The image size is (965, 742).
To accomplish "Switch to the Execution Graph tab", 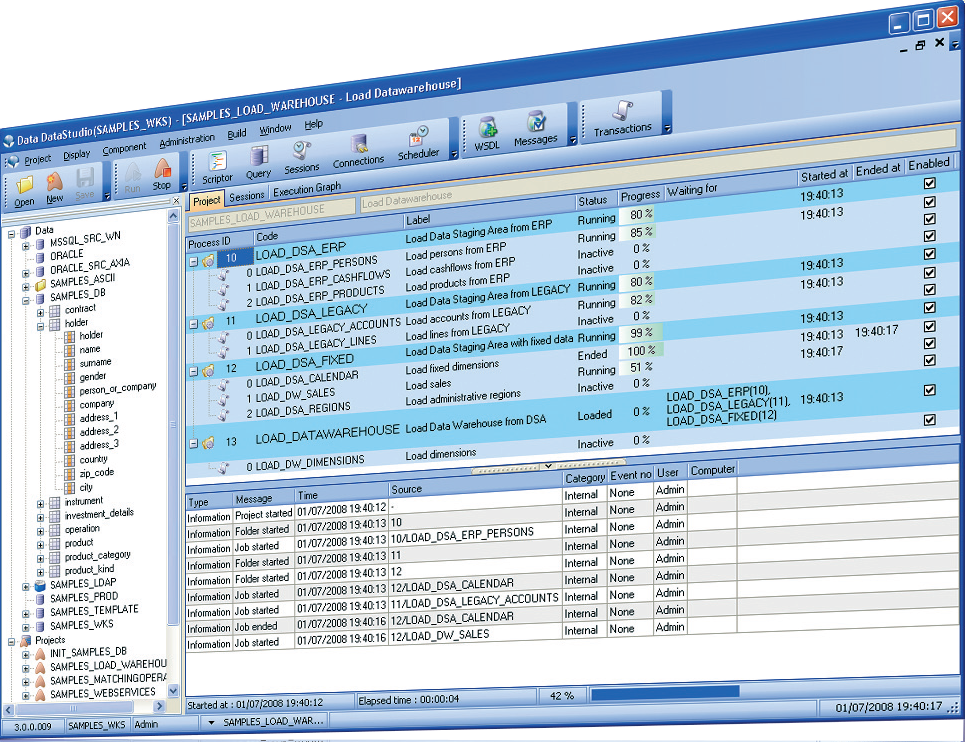I will (x=307, y=189).
